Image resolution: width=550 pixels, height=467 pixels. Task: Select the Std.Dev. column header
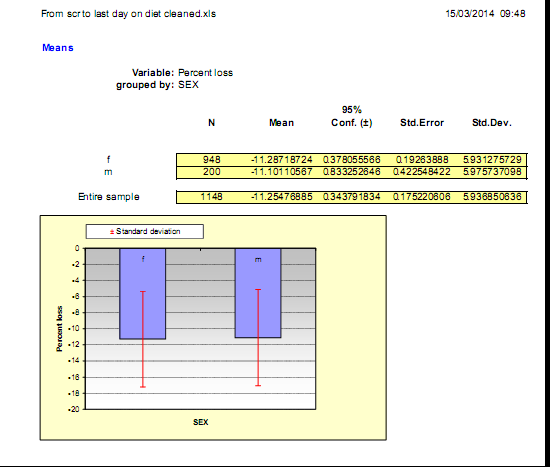coord(492,123)
